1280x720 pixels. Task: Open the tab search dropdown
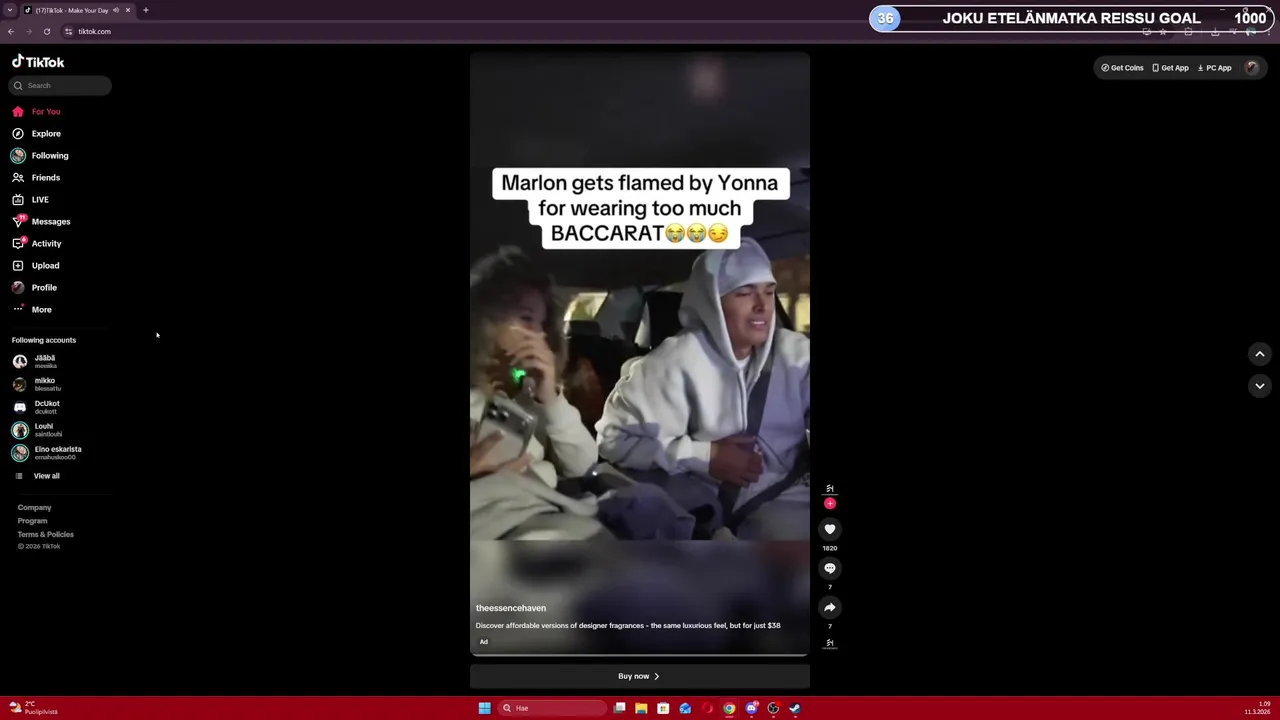[9, 10]
